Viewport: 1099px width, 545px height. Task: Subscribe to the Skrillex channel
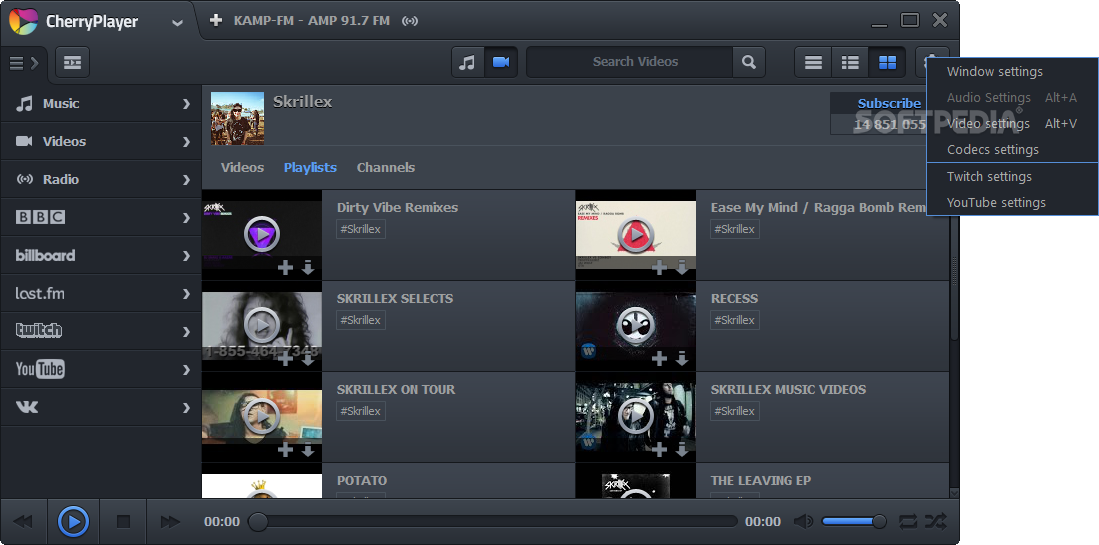click(x=889, y=103)
